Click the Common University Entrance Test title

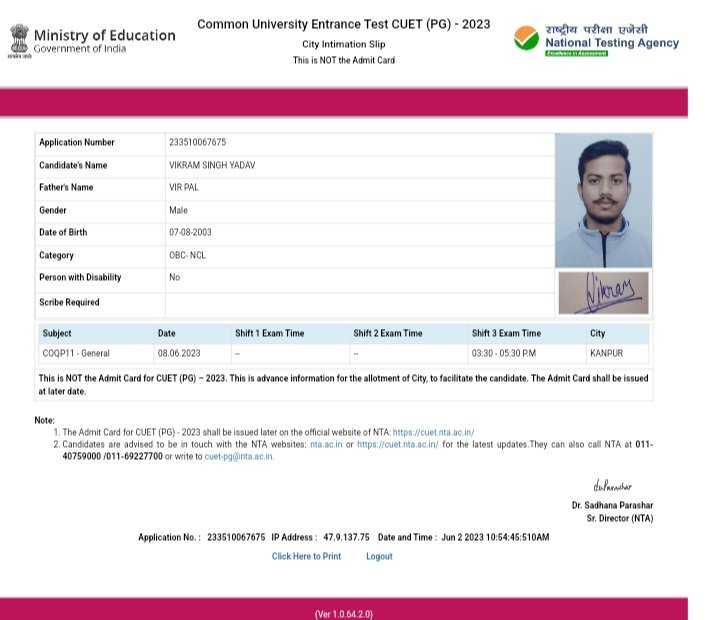[343, 24]
